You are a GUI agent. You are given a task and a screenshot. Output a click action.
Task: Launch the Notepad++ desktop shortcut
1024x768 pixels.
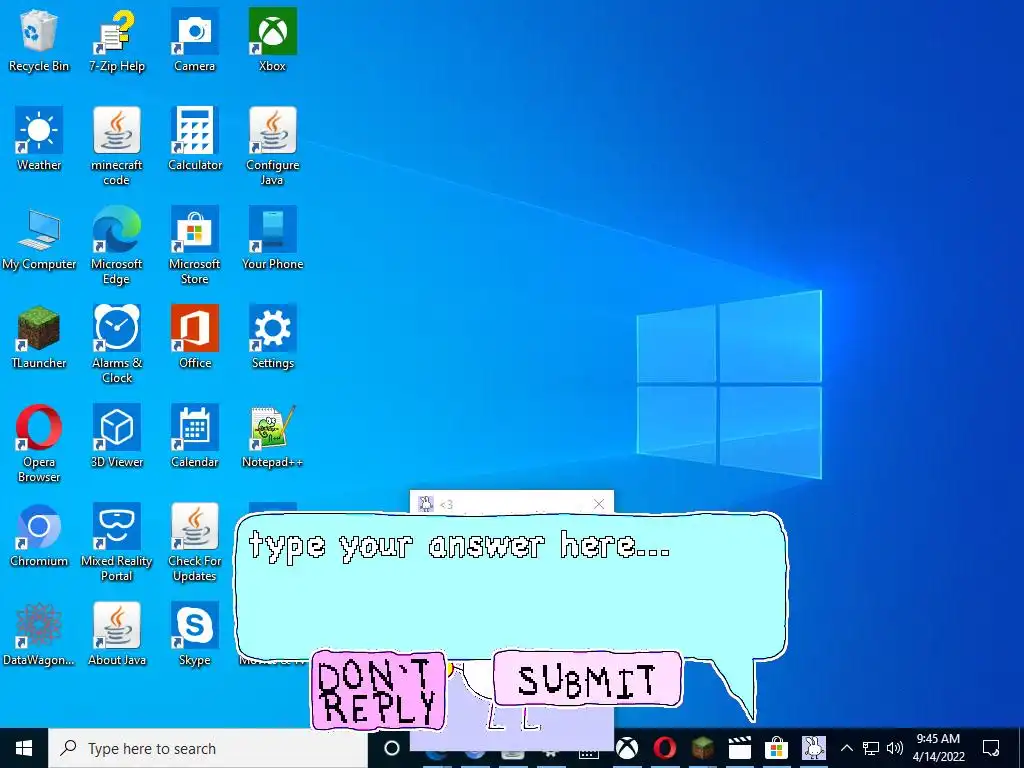click(272, 436)
